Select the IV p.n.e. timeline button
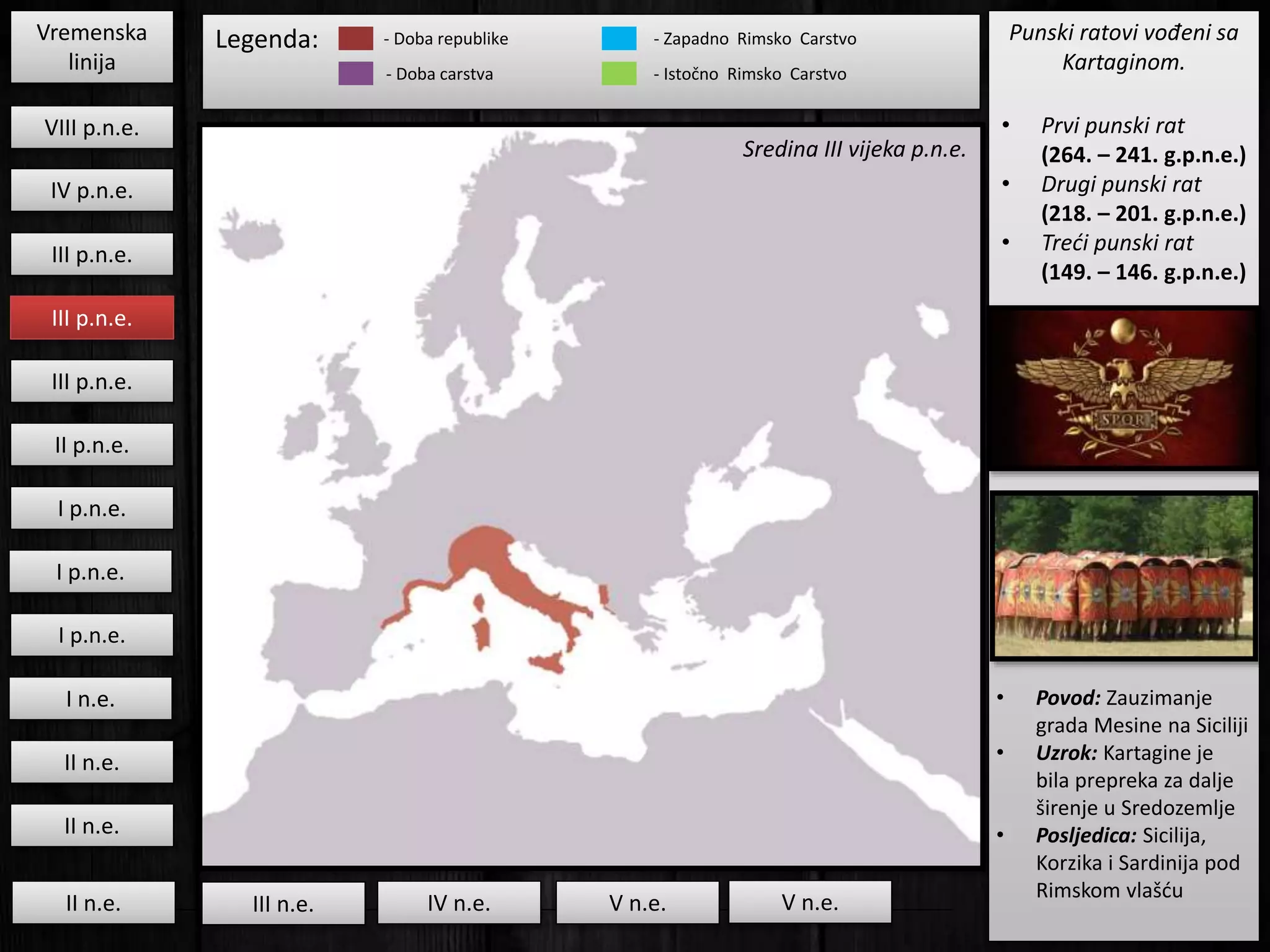Viewport: 1270px width, 952px height. (92, 191)
